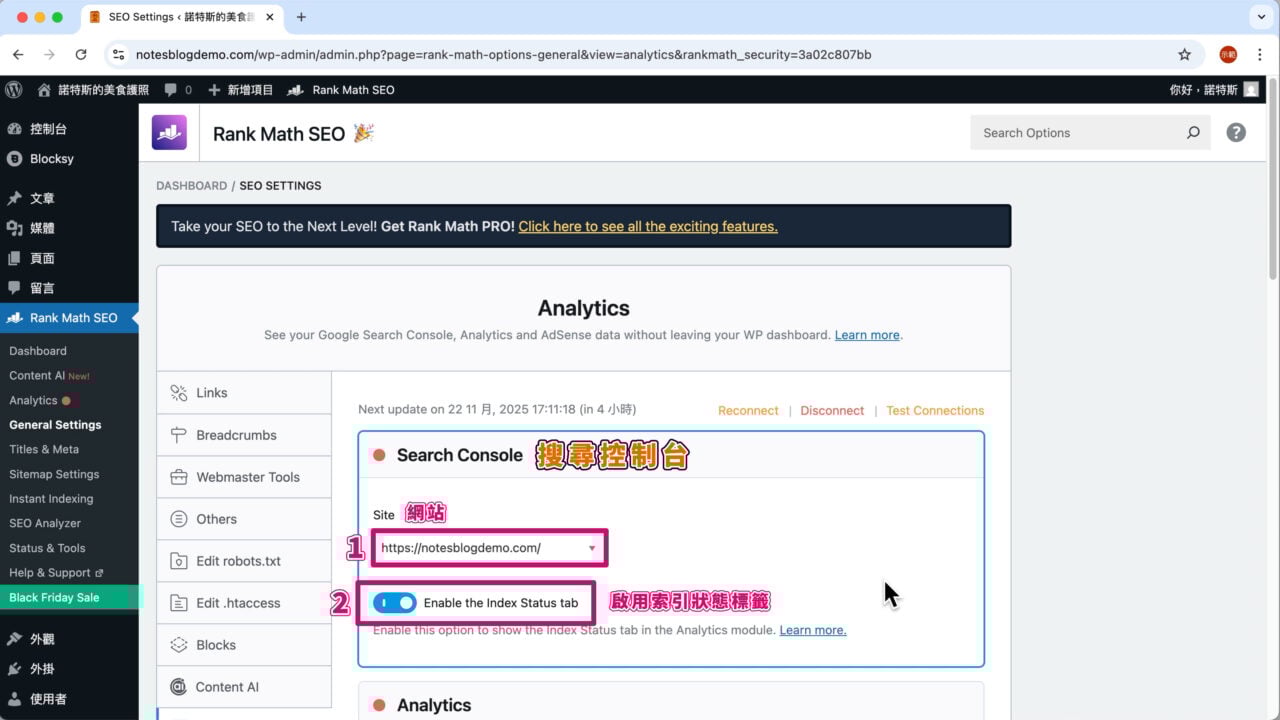Click the WordPress logo in admin bar

point(14,90)
